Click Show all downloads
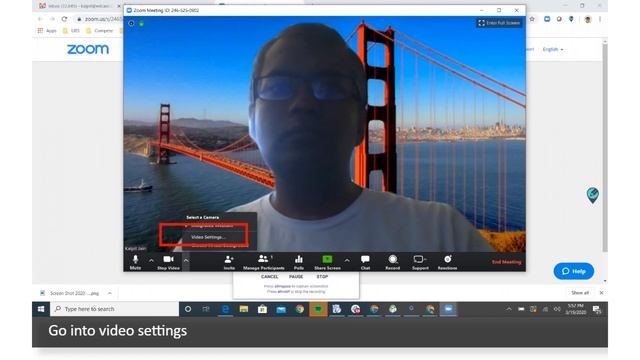Viewport: 640px width, 360px height. (580, 293)
